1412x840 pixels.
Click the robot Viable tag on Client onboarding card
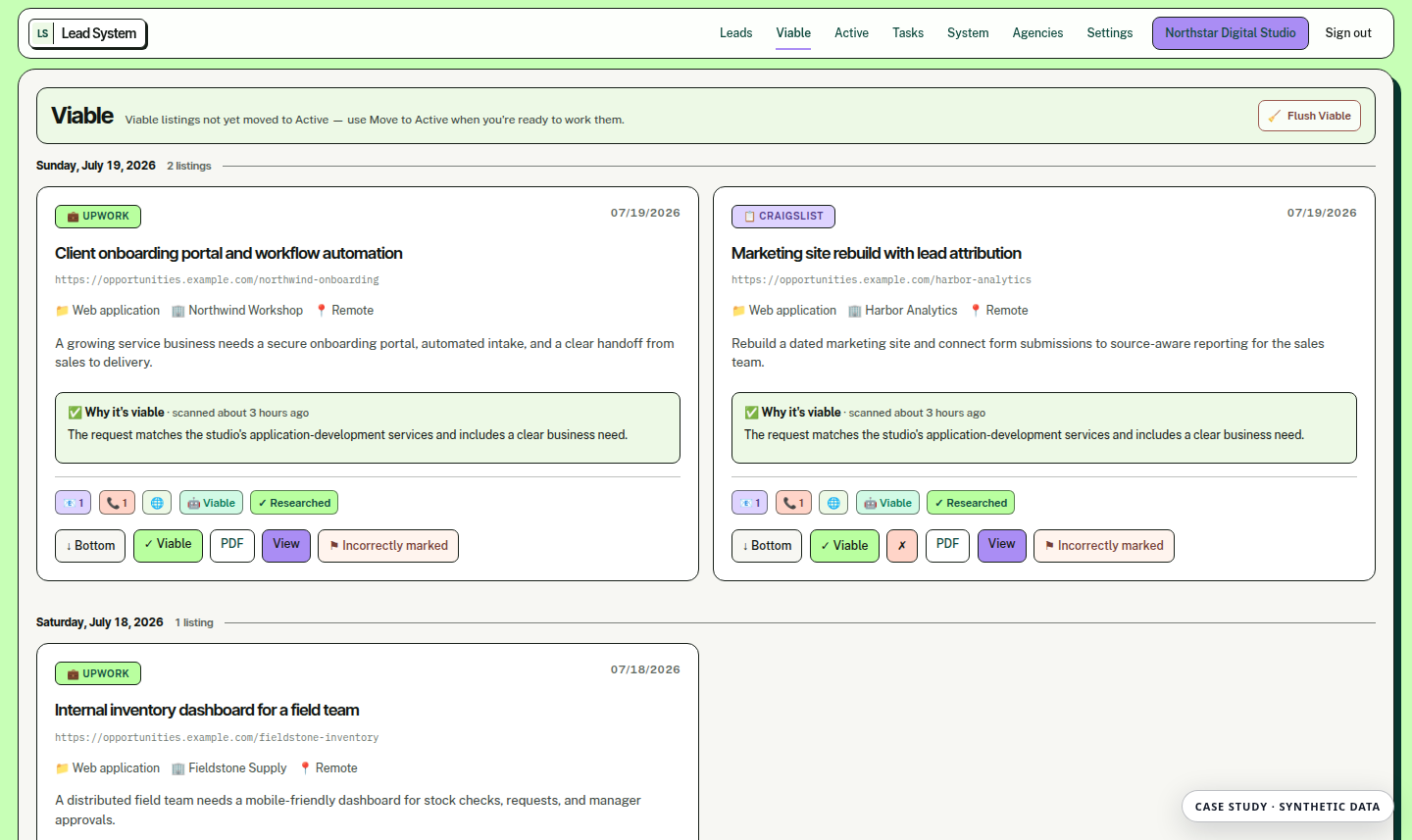211,503
